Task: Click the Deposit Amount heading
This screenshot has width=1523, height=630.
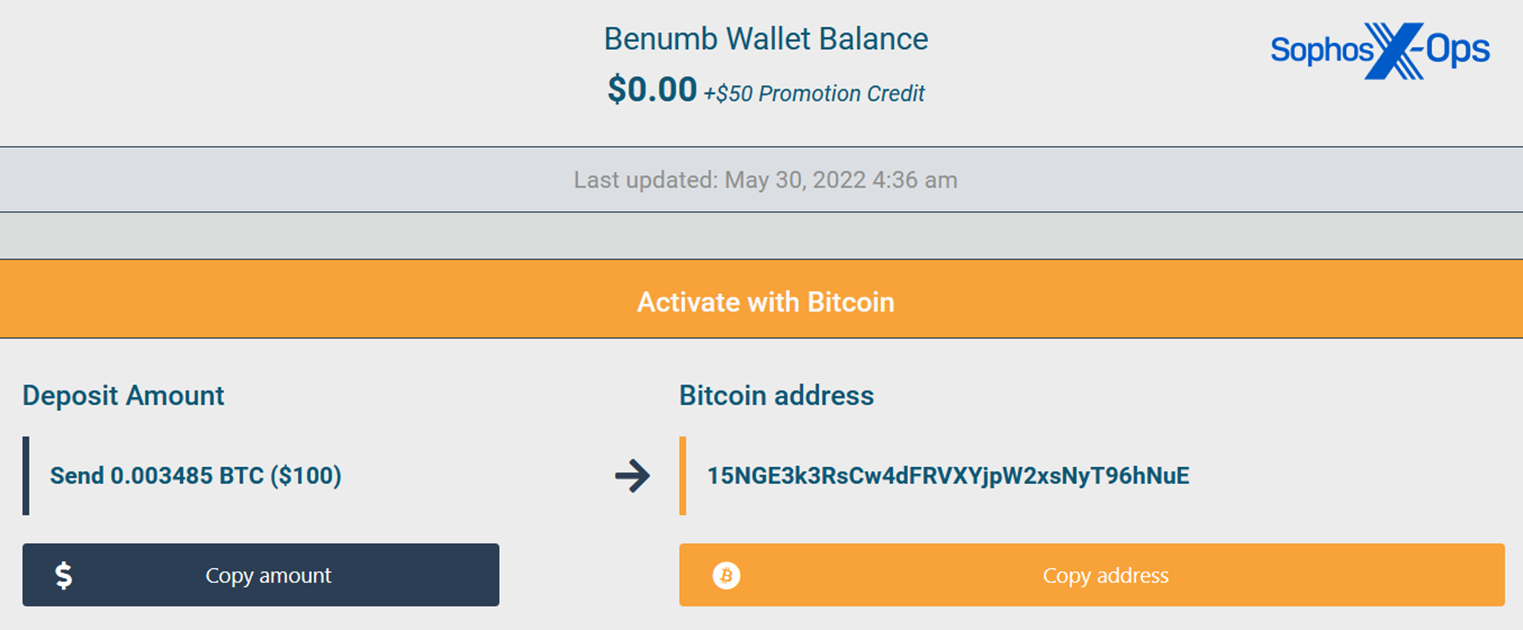Action: (123, 396)
